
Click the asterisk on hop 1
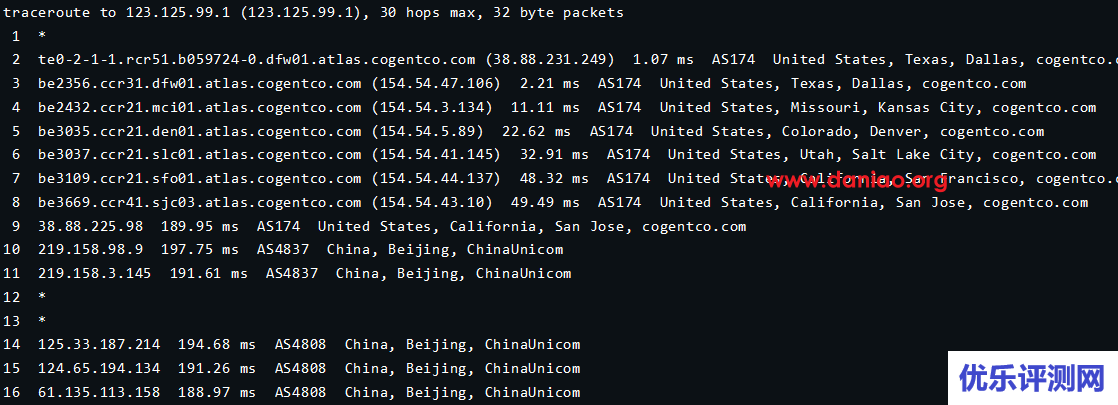42,37
